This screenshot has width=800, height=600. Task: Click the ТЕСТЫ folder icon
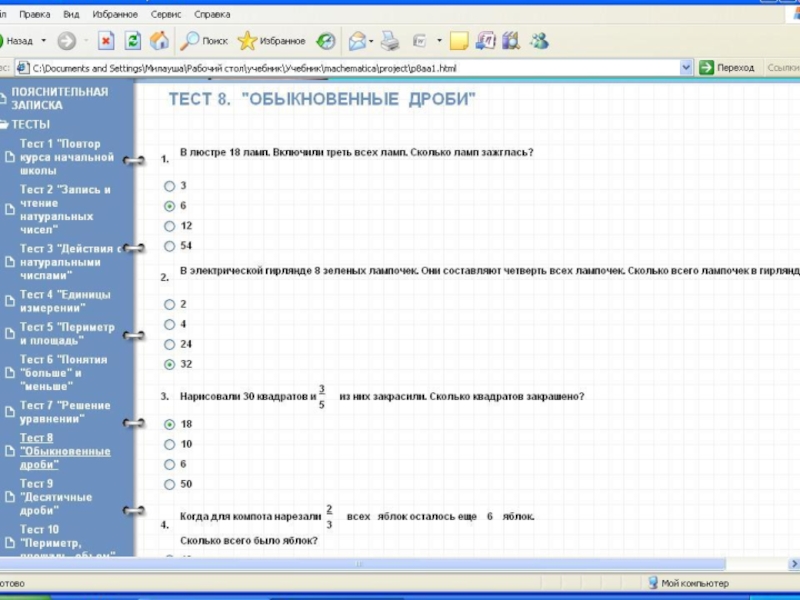tap(4, 124)
